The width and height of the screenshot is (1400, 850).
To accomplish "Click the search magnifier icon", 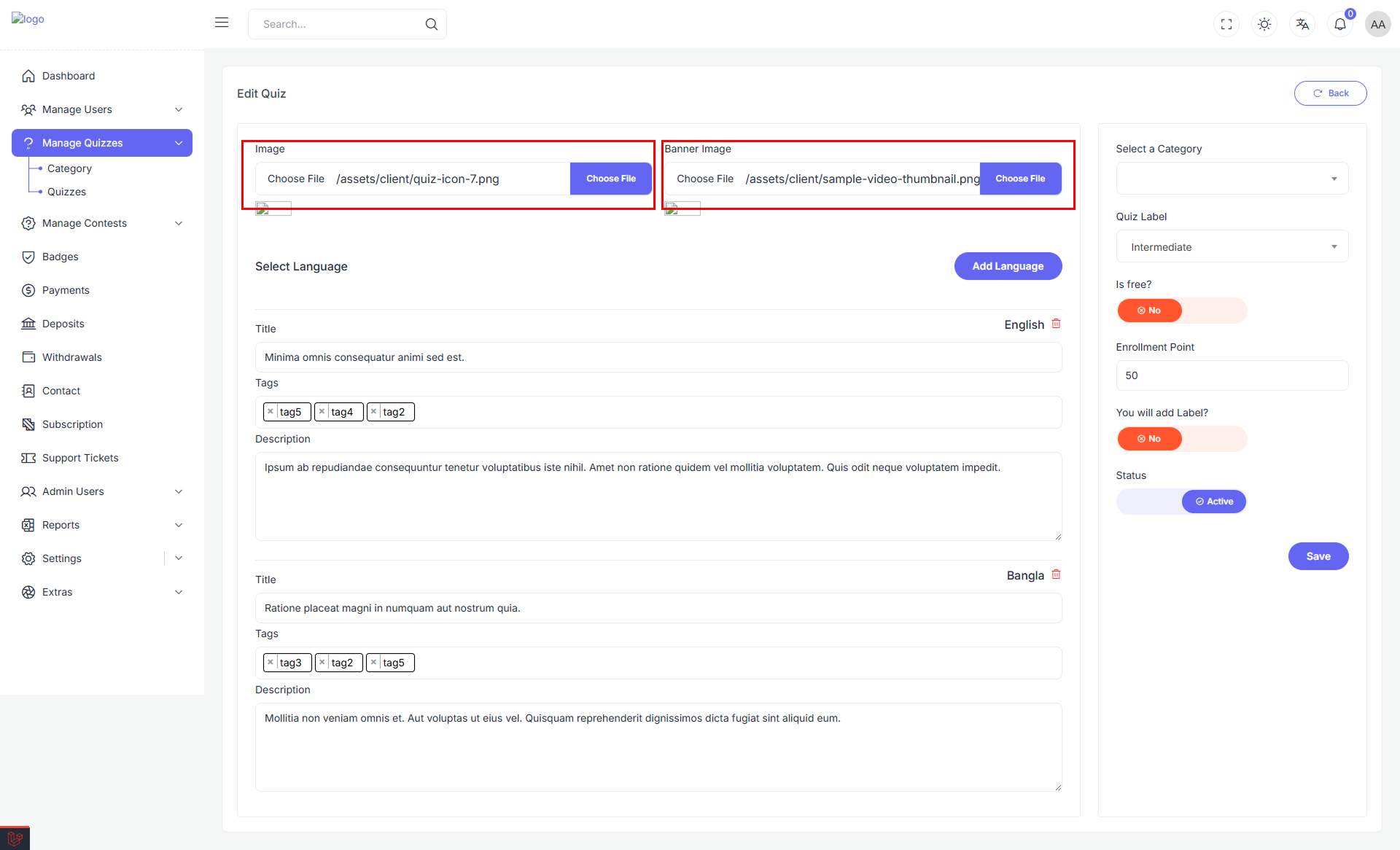I will click(x=432, y=24).
